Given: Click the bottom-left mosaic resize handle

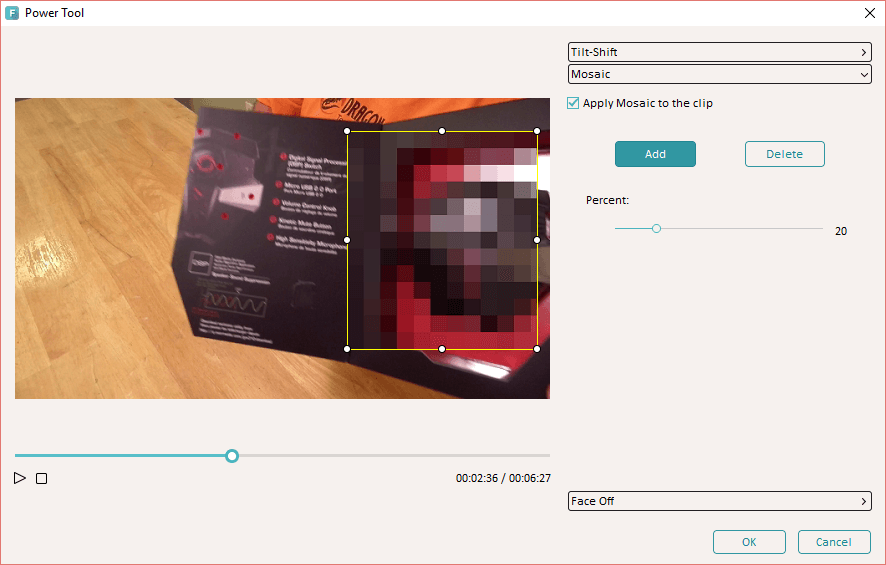Looking at the screenshot, I should [x=347, y=349].
